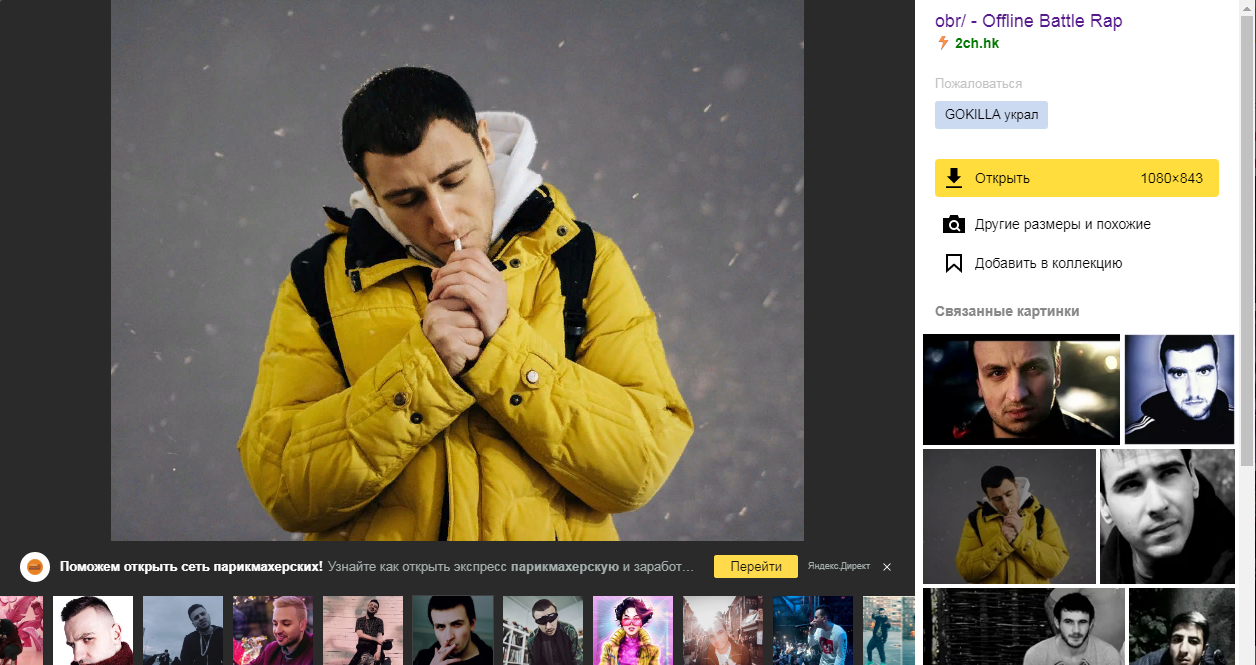Open related picture with wicker fence background

[1024, 626]
